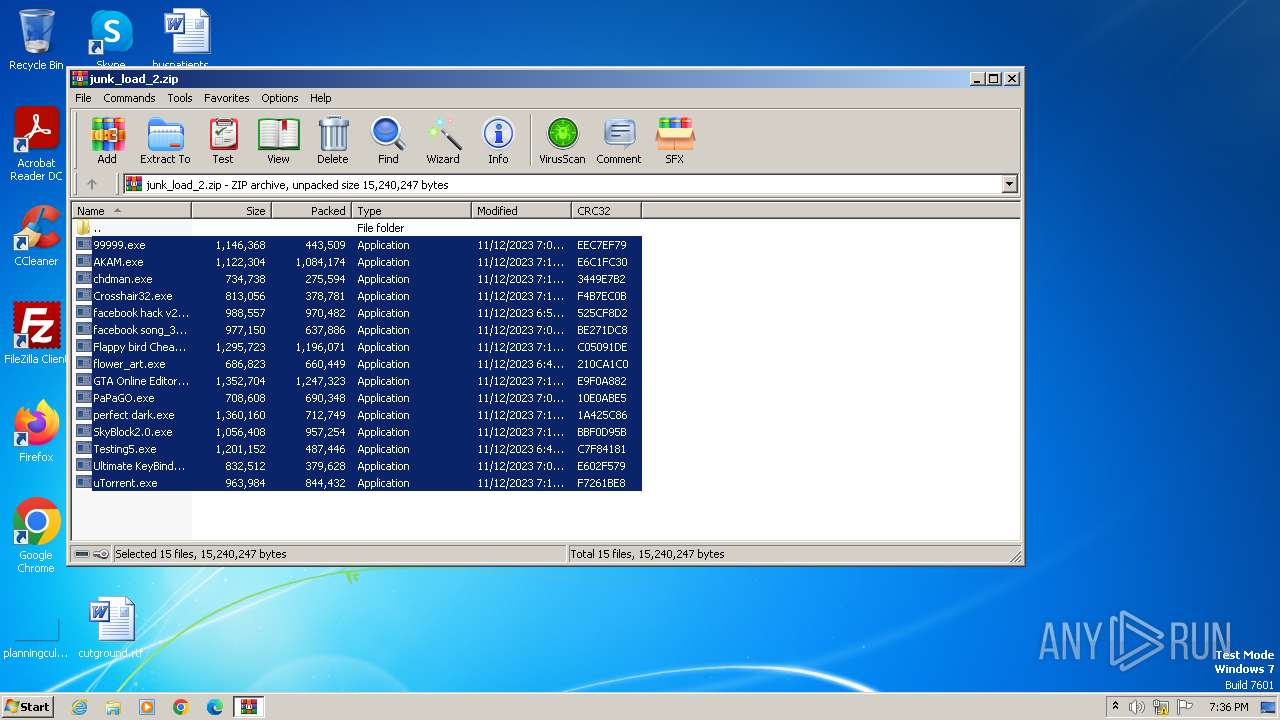Open the File menu
This screenshot has height=720, width=1280.
[83, 98]
